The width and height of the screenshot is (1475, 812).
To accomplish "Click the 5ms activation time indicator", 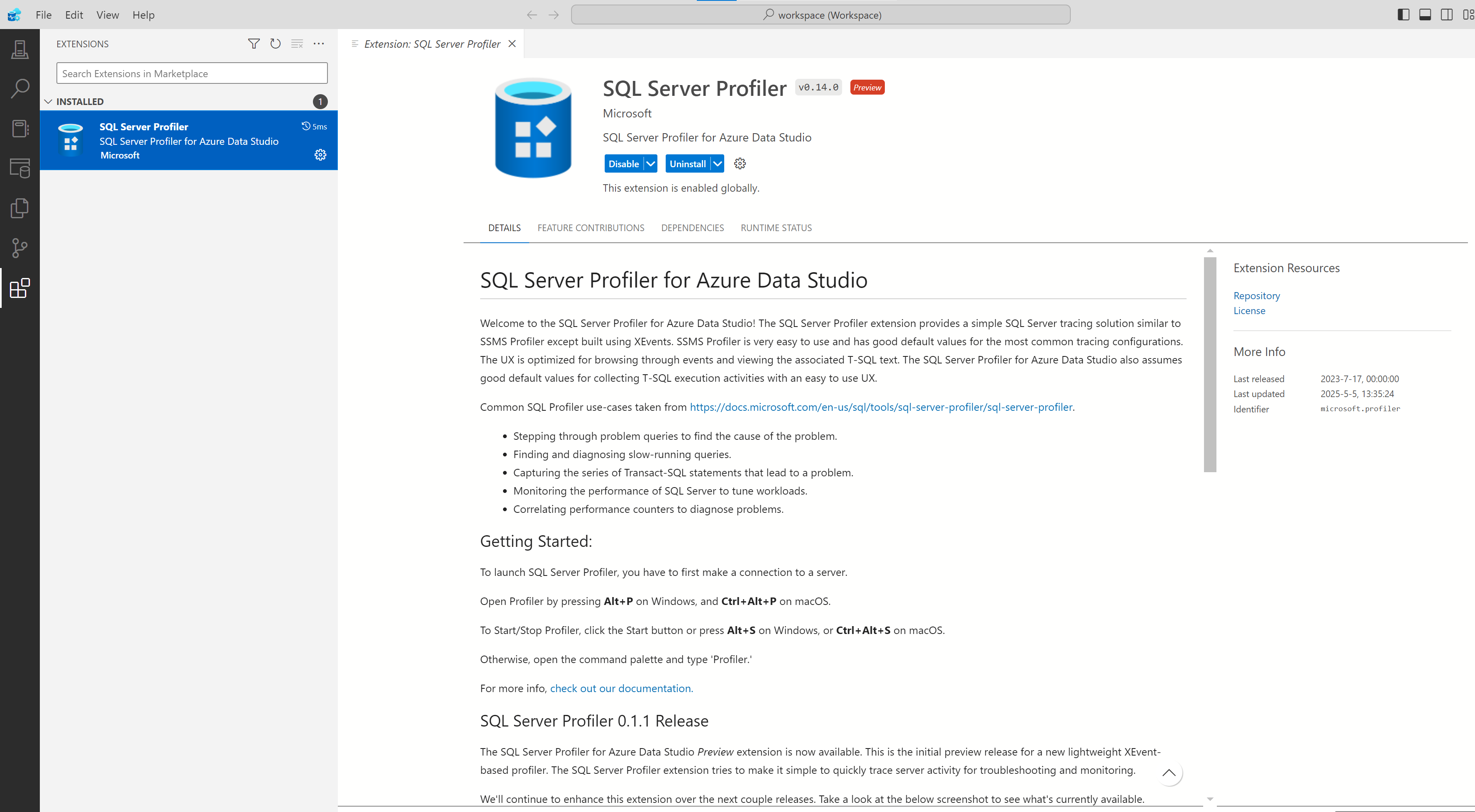I will click(314, 127).
